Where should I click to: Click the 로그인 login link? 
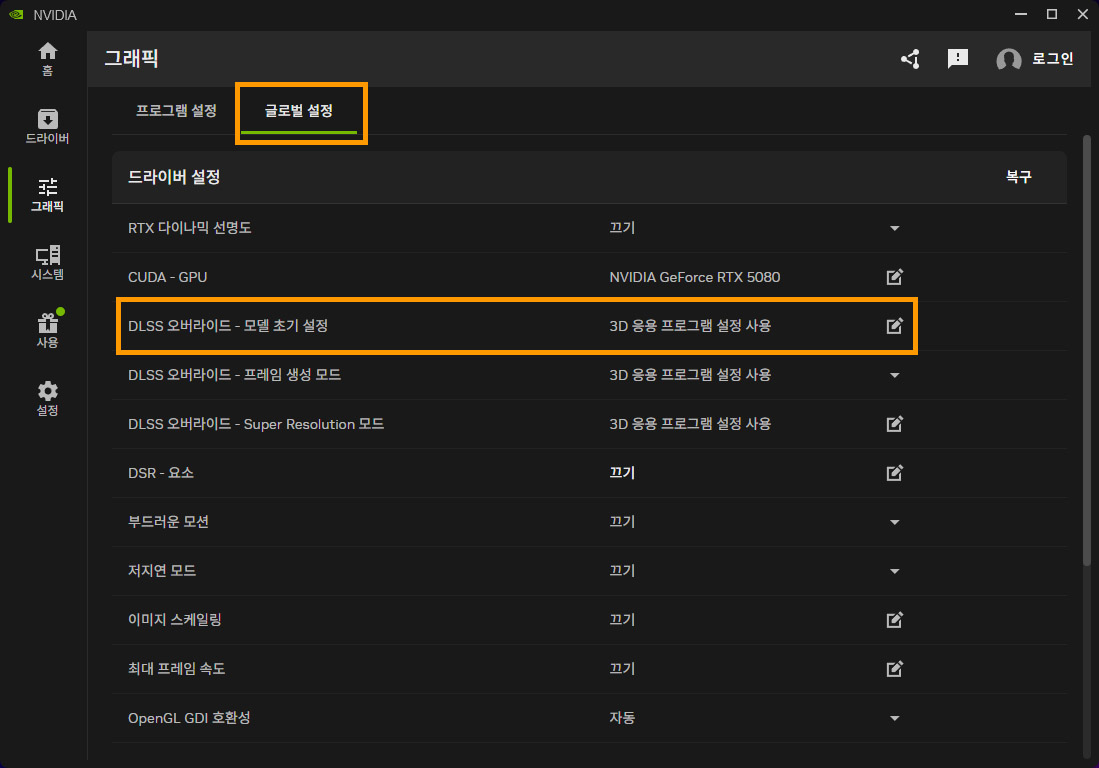pyautogui.click(x=1052, y=59)
